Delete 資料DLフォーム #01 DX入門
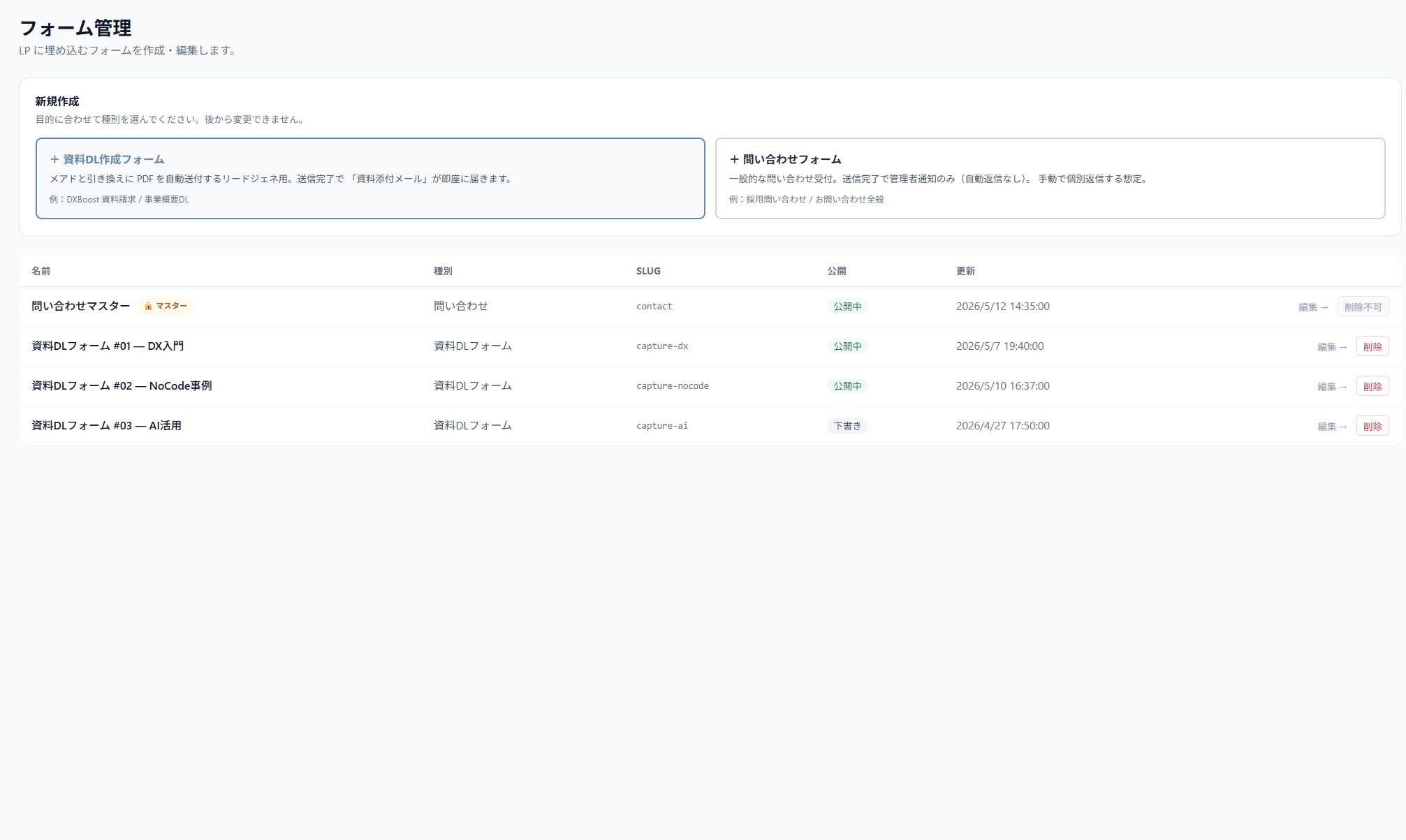 click(x=1372, y=346)
